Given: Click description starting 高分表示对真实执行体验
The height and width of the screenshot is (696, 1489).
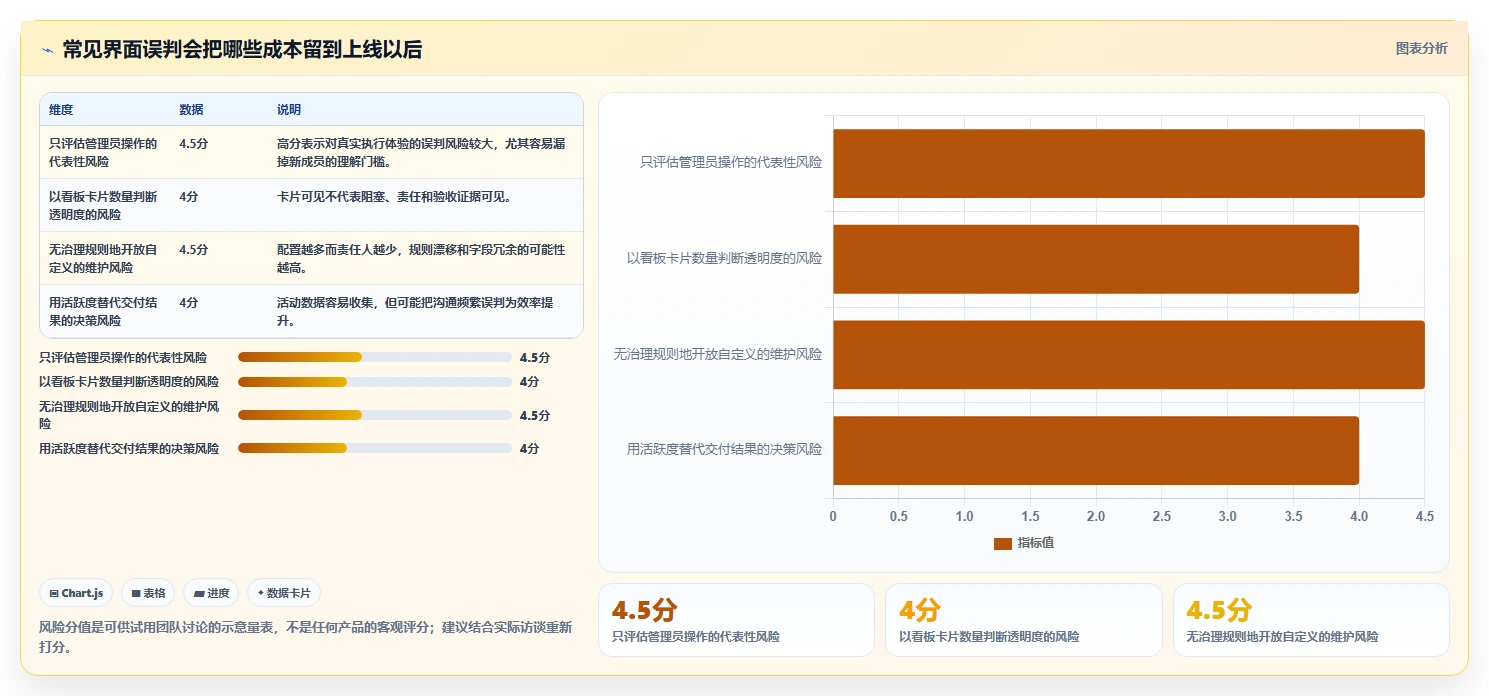Looking at the screenshot, I should [422, 152].
